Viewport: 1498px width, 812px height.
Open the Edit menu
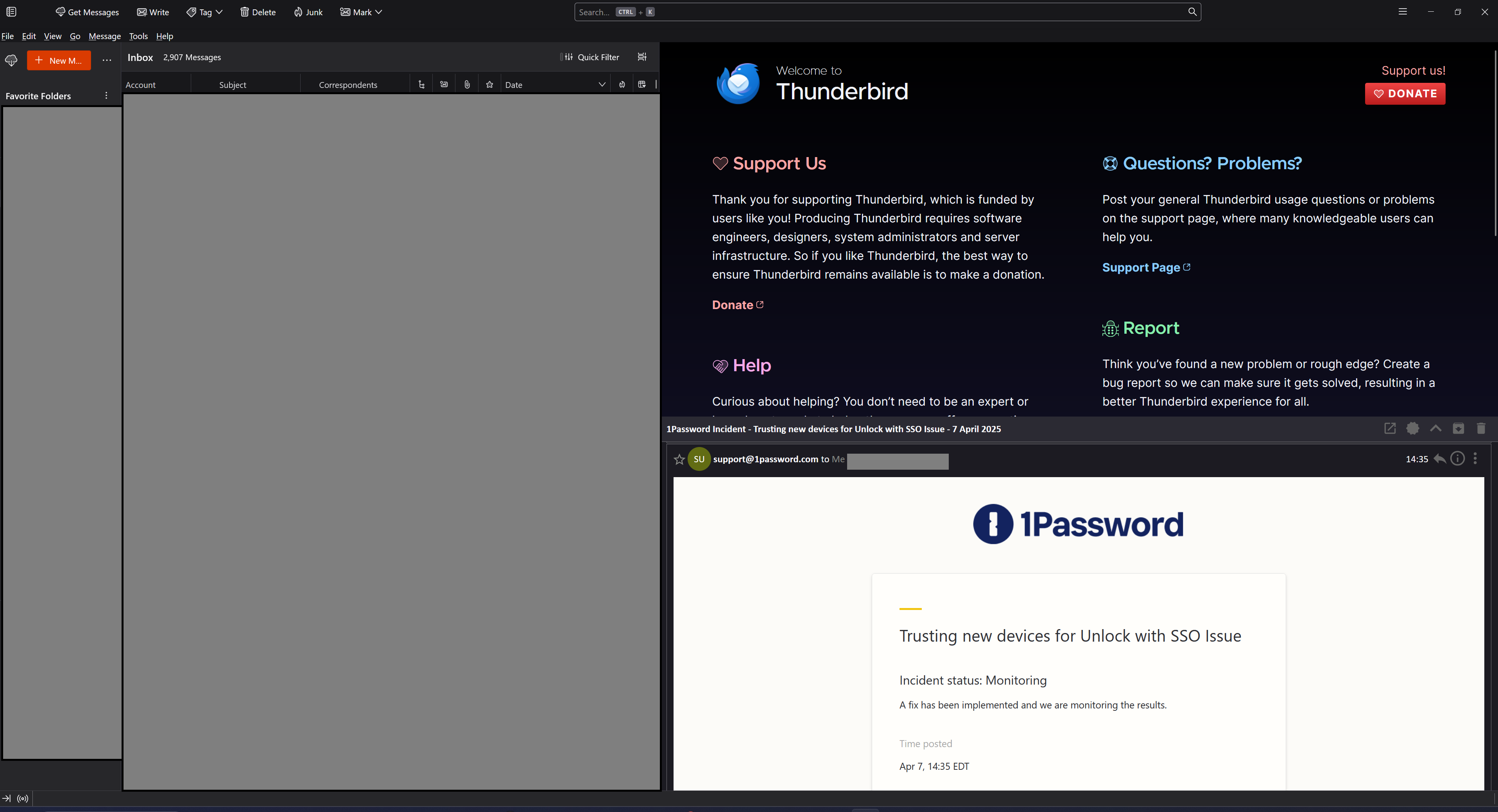(x=29, y=36)
